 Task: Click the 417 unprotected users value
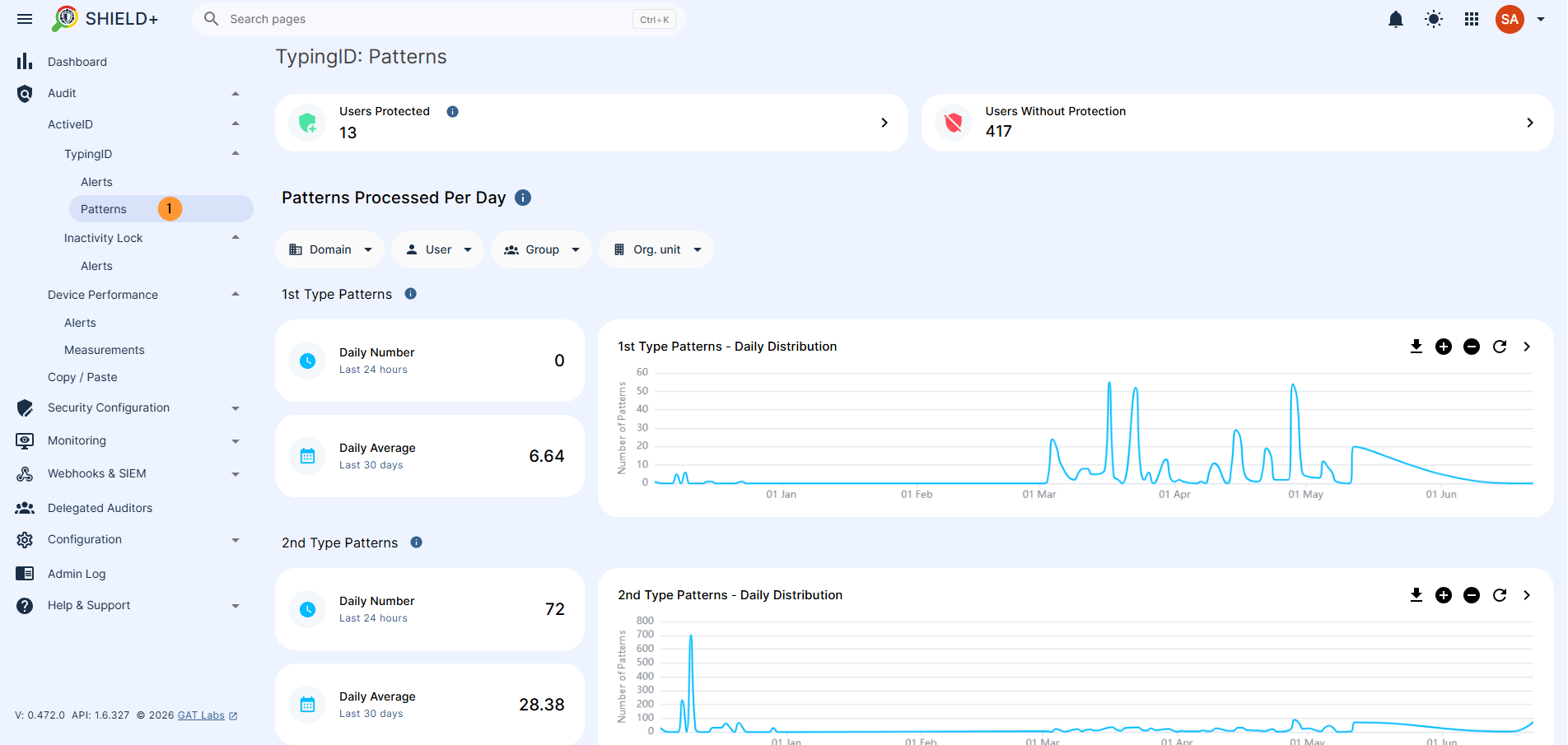pos(999,131)
